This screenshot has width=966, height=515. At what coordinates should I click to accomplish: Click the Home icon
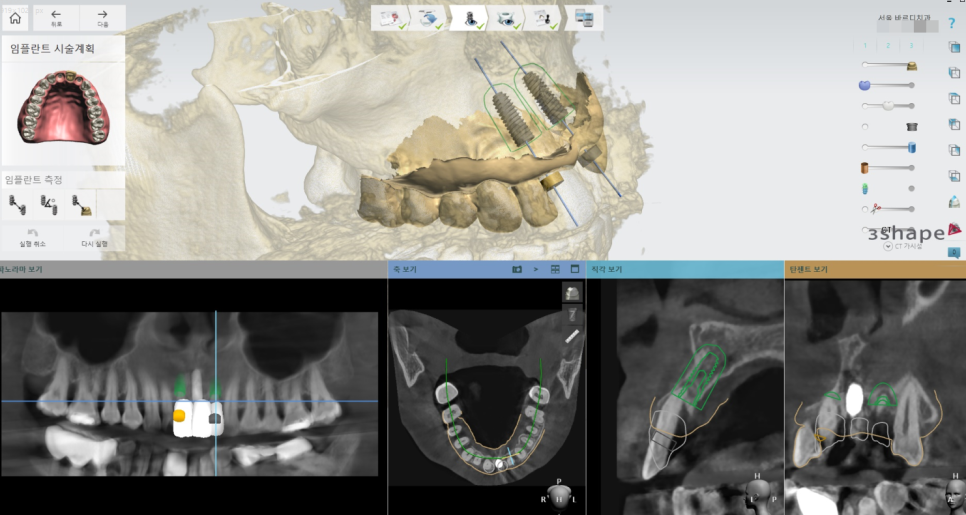(14, 17)
